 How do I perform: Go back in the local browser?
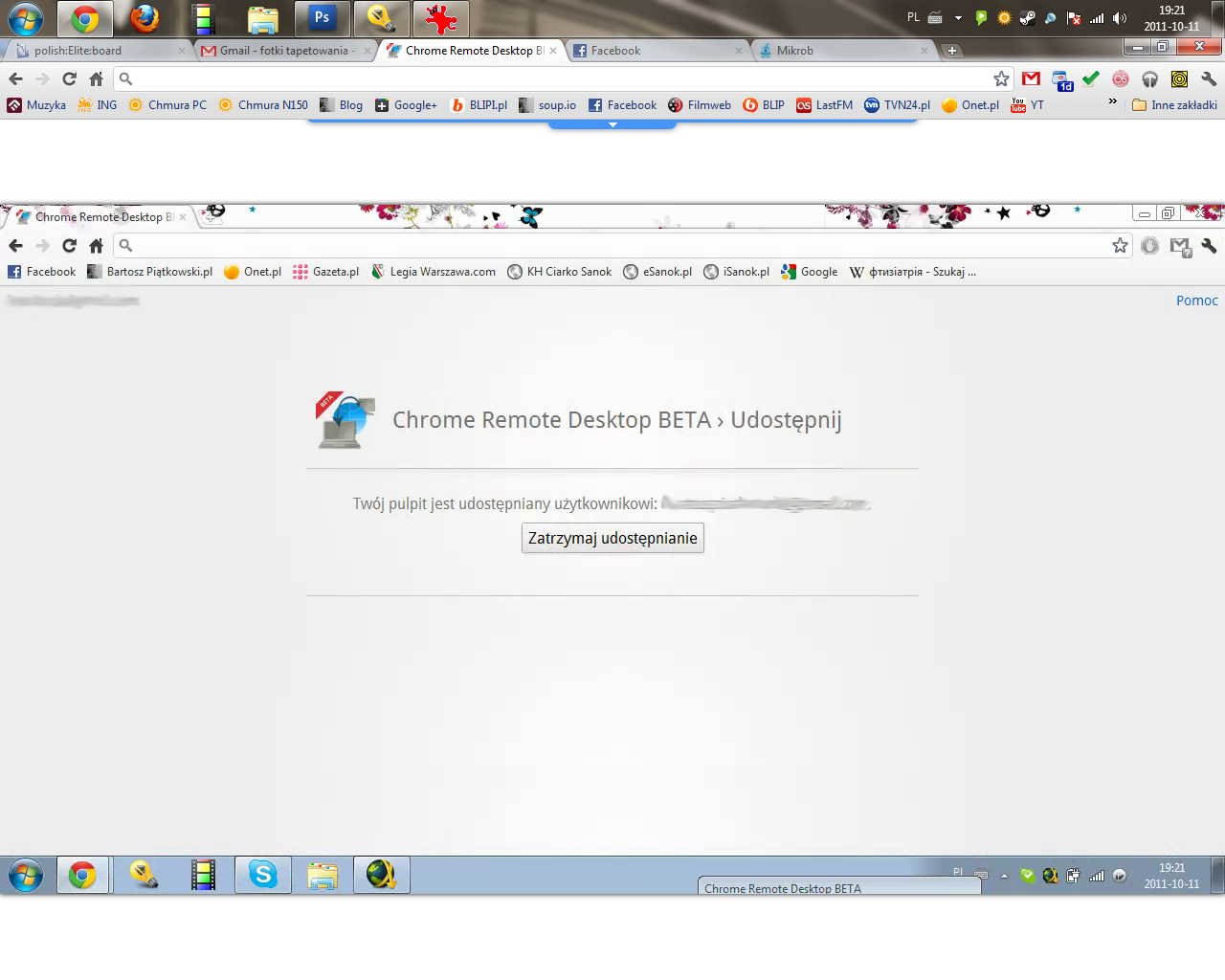click(x=15, y=78)
